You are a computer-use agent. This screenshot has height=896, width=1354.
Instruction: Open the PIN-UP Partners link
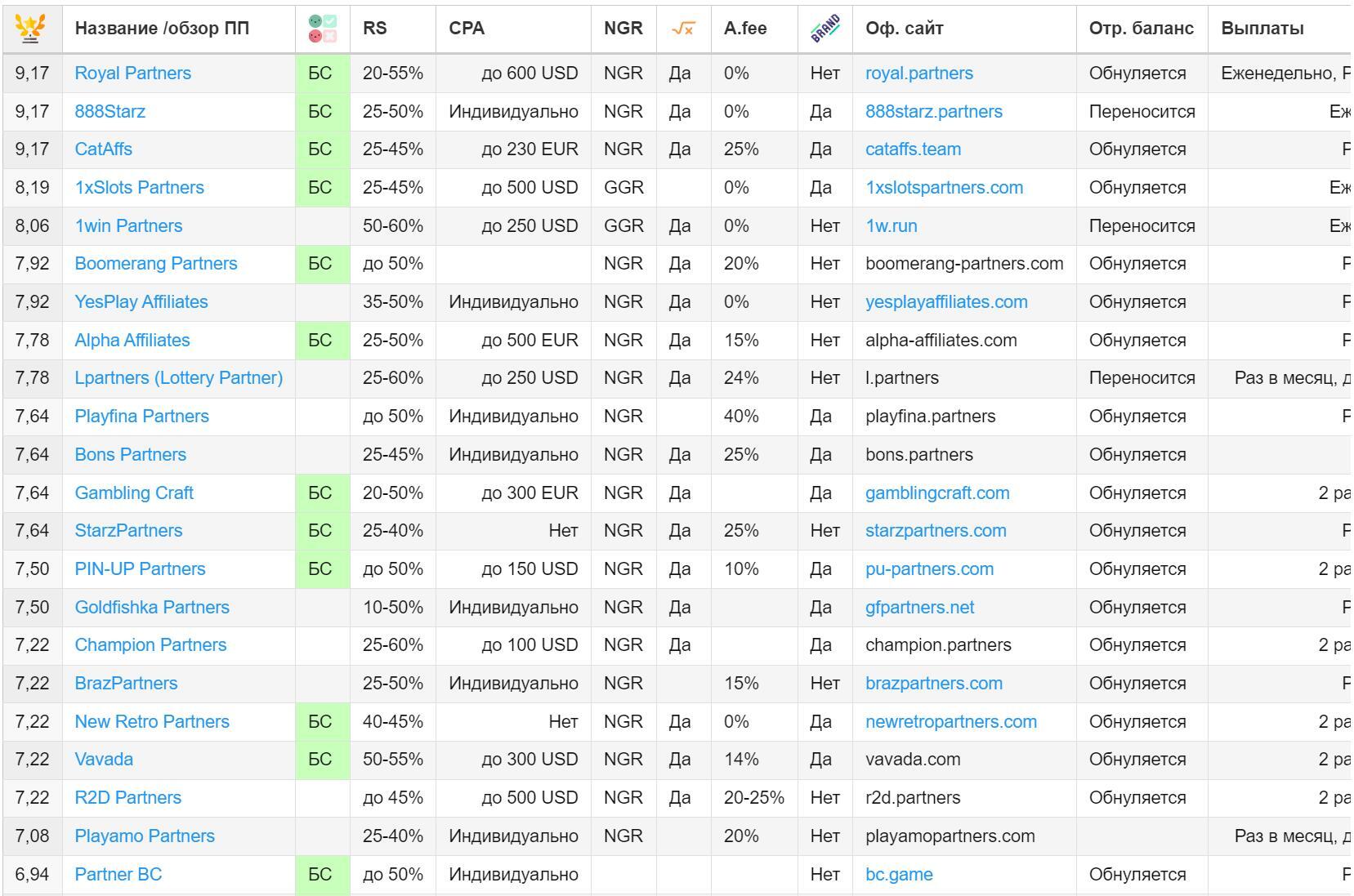coord(140,568)
